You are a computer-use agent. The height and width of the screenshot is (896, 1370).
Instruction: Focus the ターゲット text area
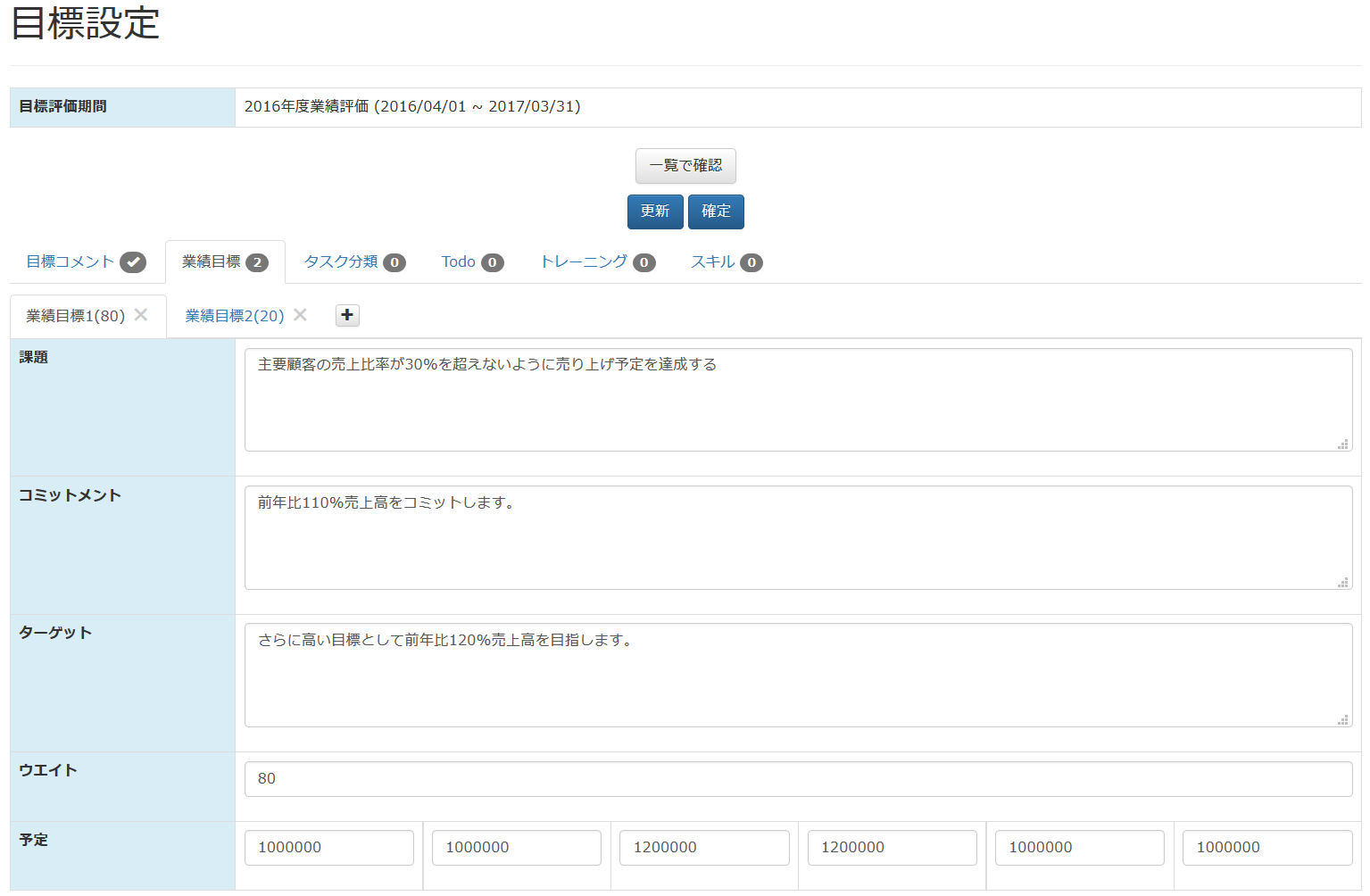point(798,675)
